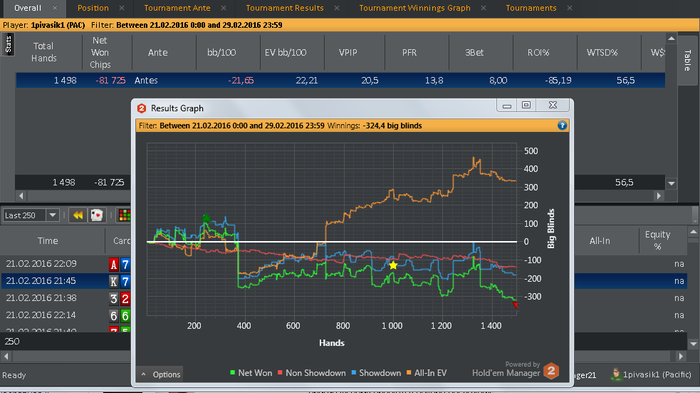Open the vertical Stats side panel
The height and width of the screenshot is (393, 700).
coord(8,44)
